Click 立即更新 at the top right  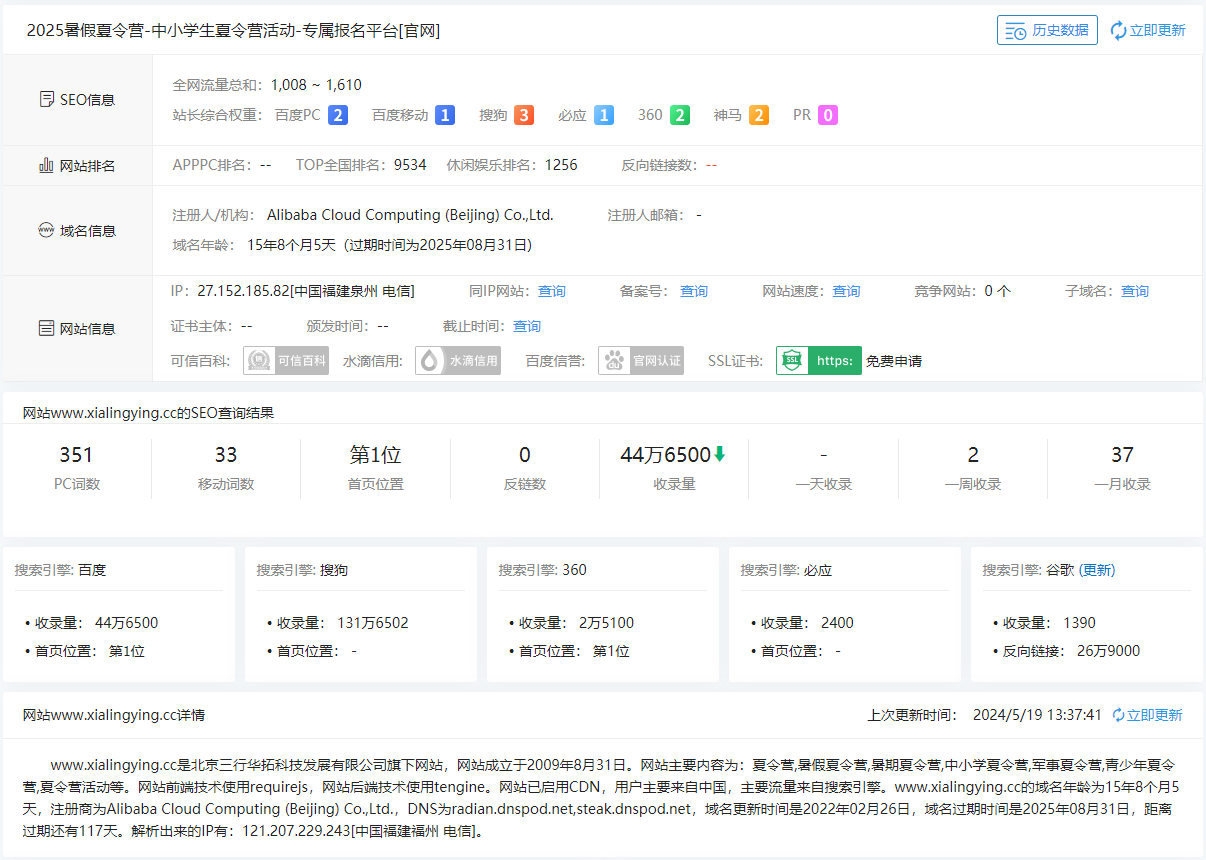coord(1158,31)
